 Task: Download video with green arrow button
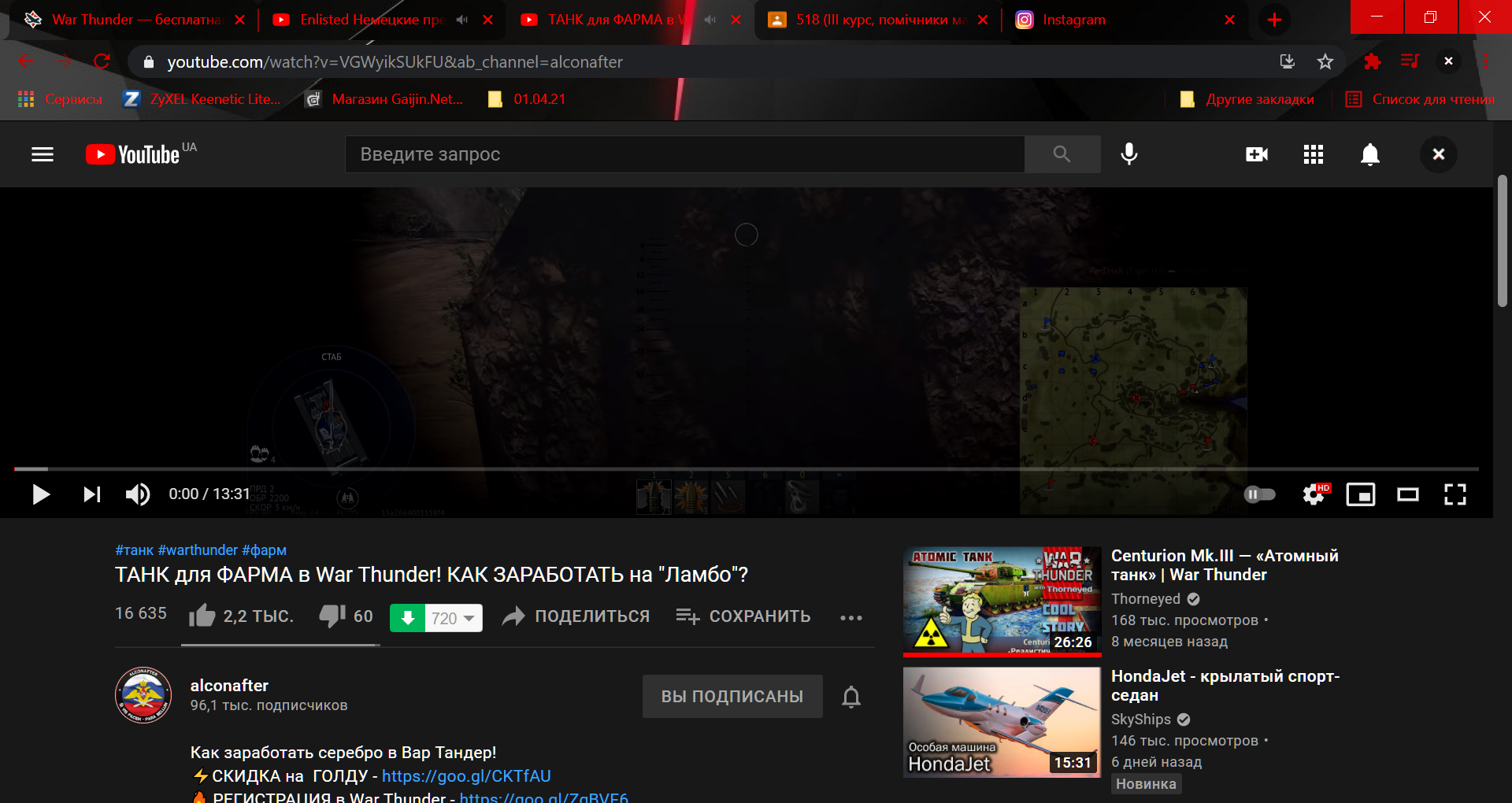coord(408,618)
